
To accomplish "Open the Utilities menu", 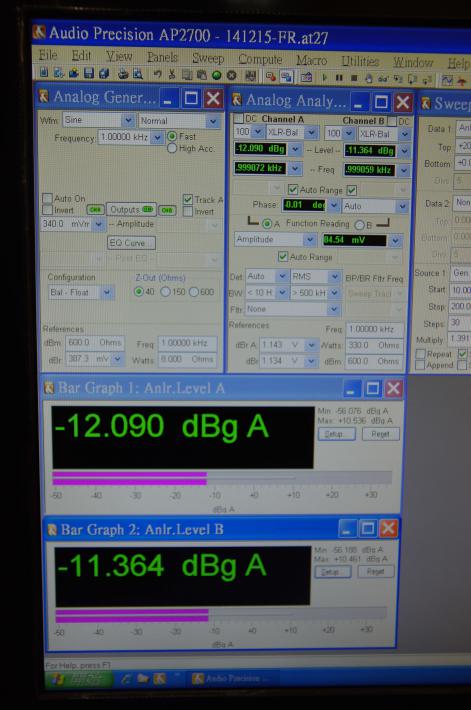I will click(x=360, y=61).
